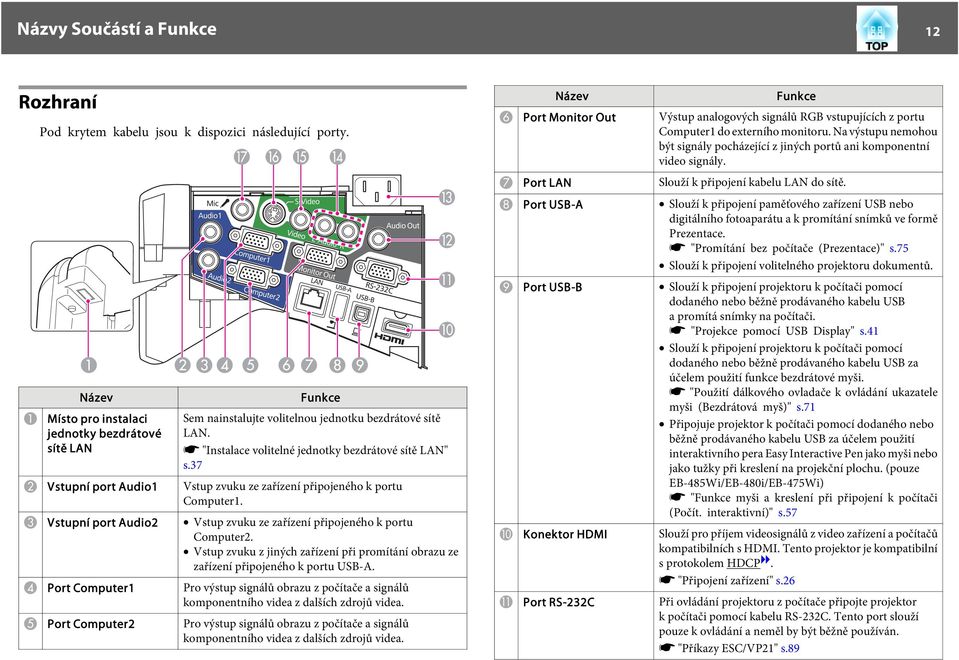Click the power inlet socket in the diagram

pyautogui.click(x=378, y=190)
